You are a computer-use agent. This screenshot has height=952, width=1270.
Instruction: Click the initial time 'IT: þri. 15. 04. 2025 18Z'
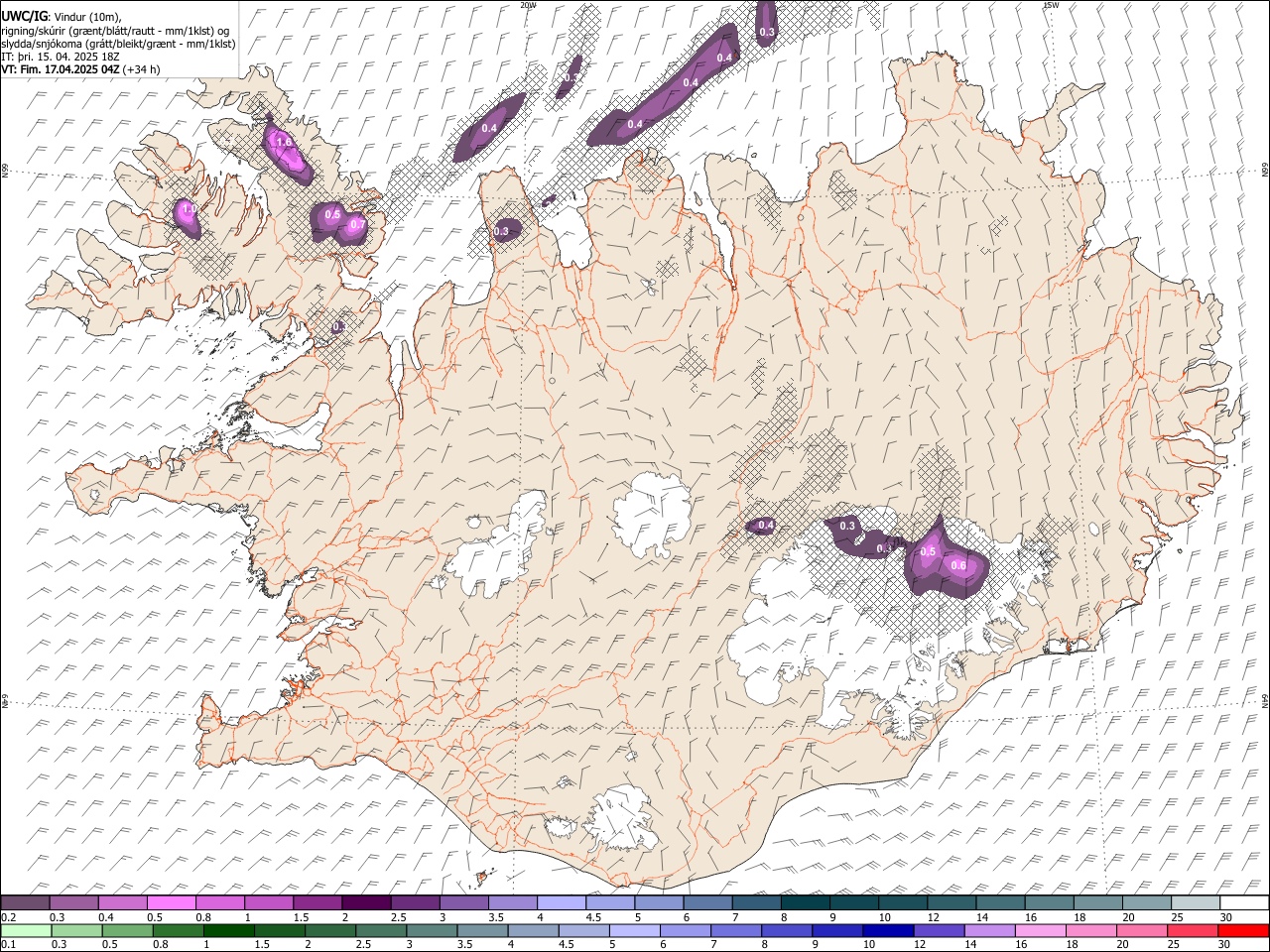pyautogui.click(x=61, y=57)
